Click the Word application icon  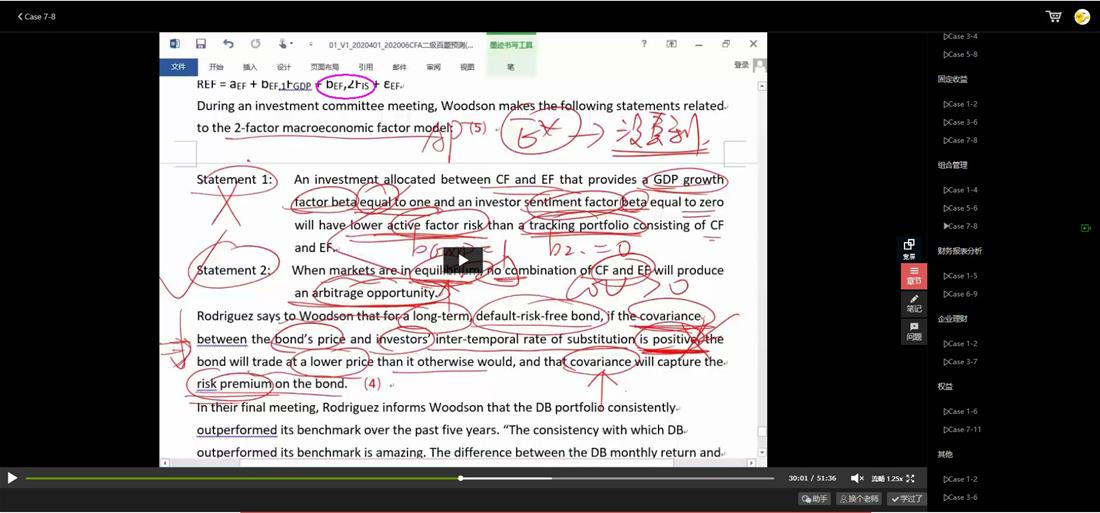(175, 44)
